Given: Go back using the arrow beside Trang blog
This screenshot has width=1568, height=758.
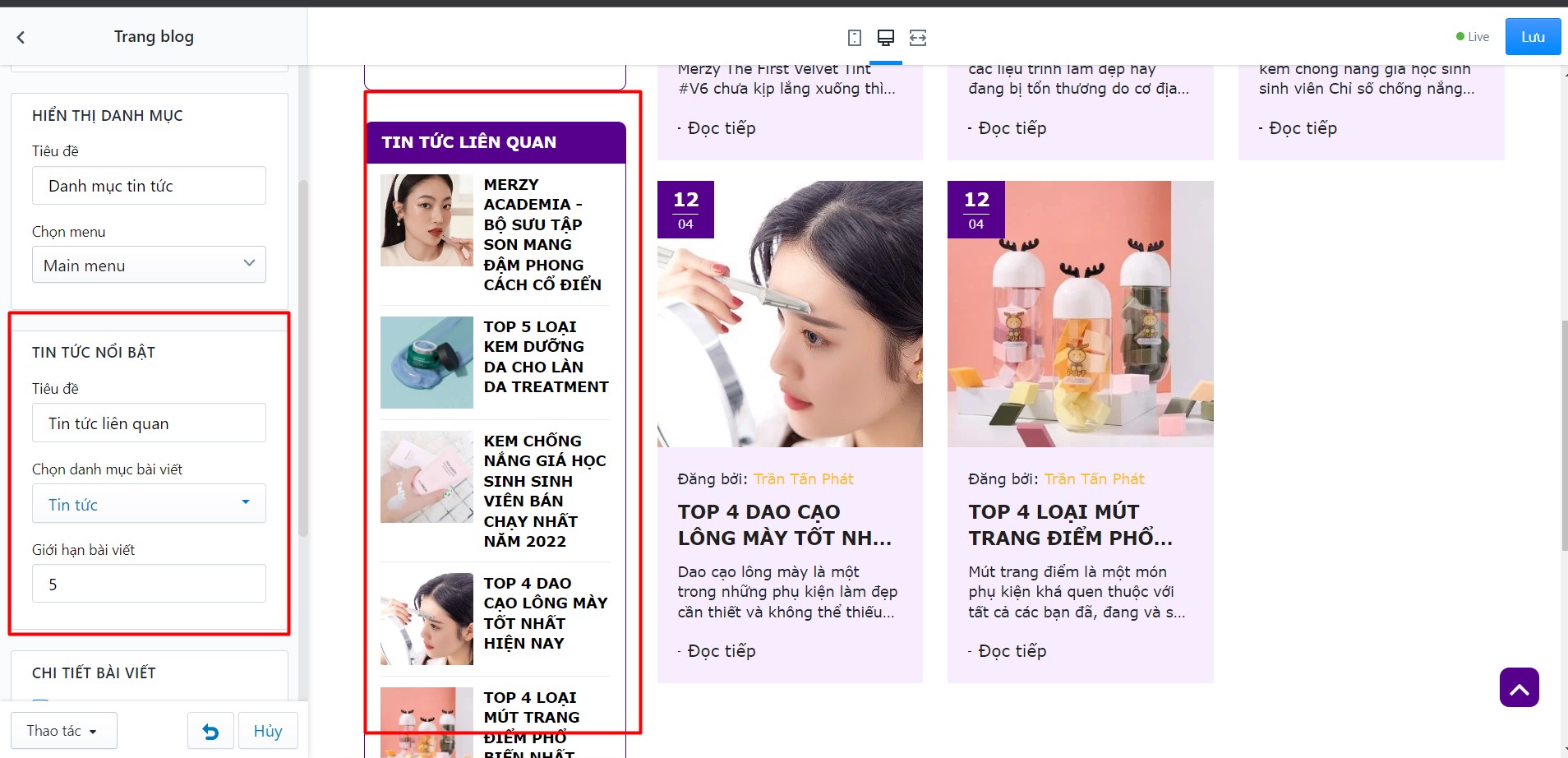Looking at the screenshot, I should click(21, 37).
